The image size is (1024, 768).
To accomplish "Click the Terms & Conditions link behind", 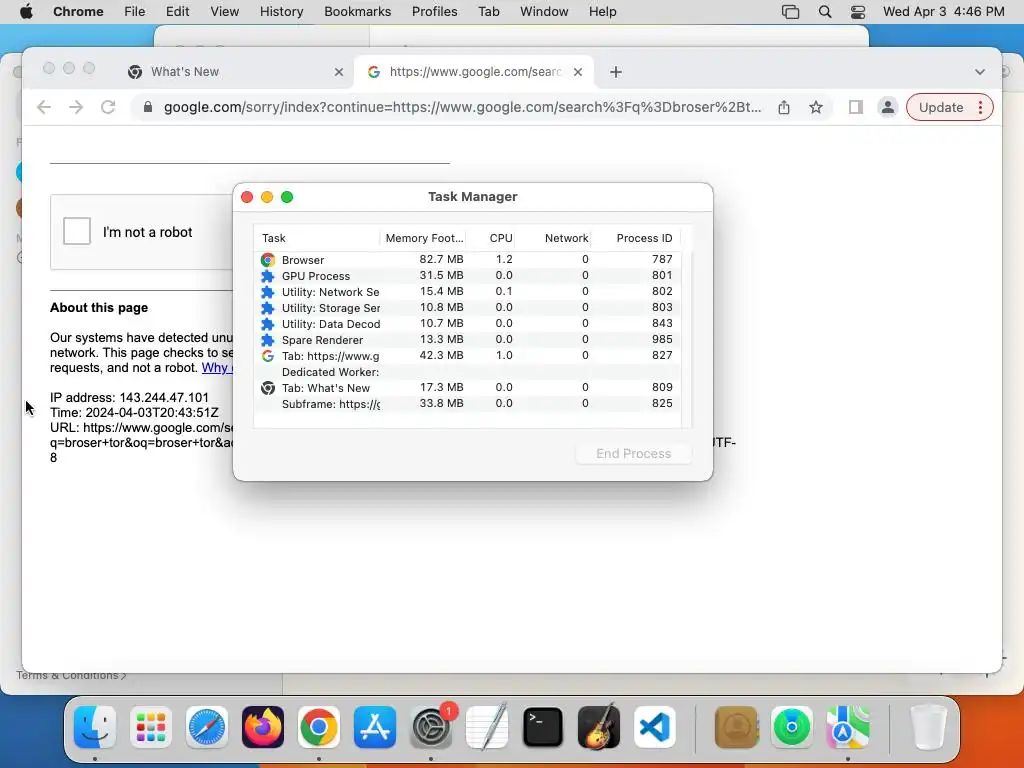I will pos(71,676).
